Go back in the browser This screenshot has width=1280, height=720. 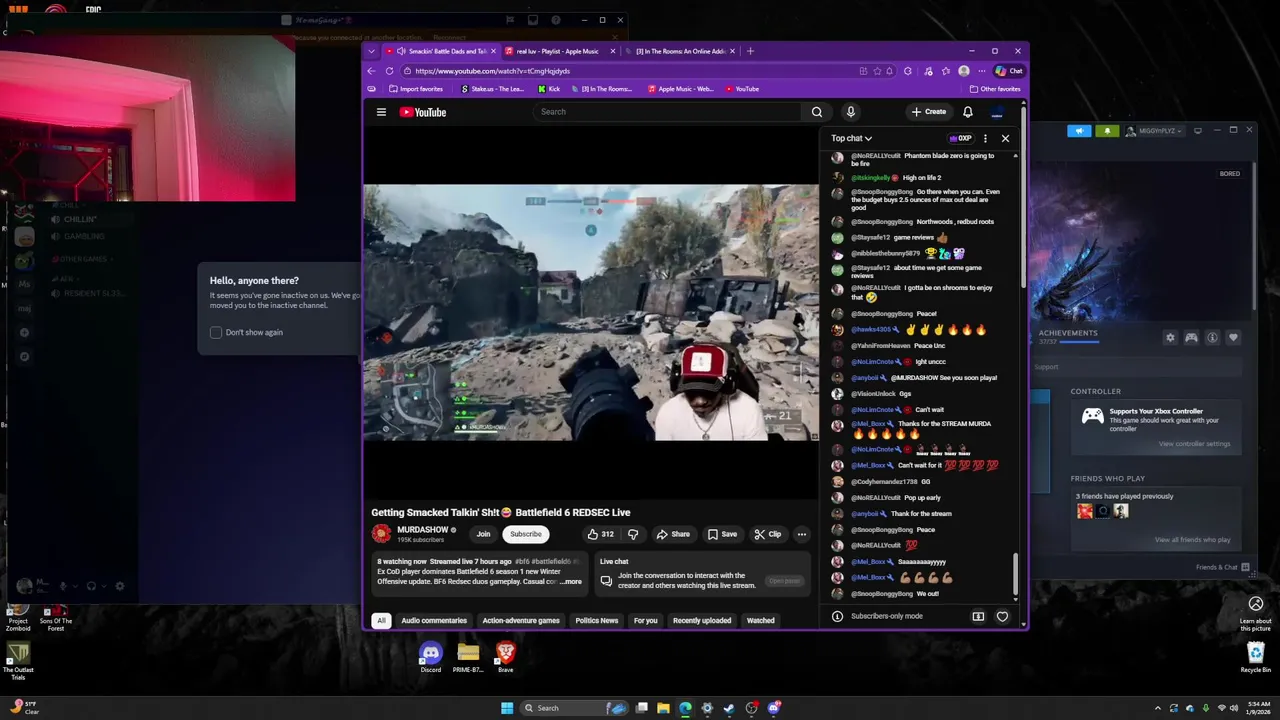click(372, 71)
